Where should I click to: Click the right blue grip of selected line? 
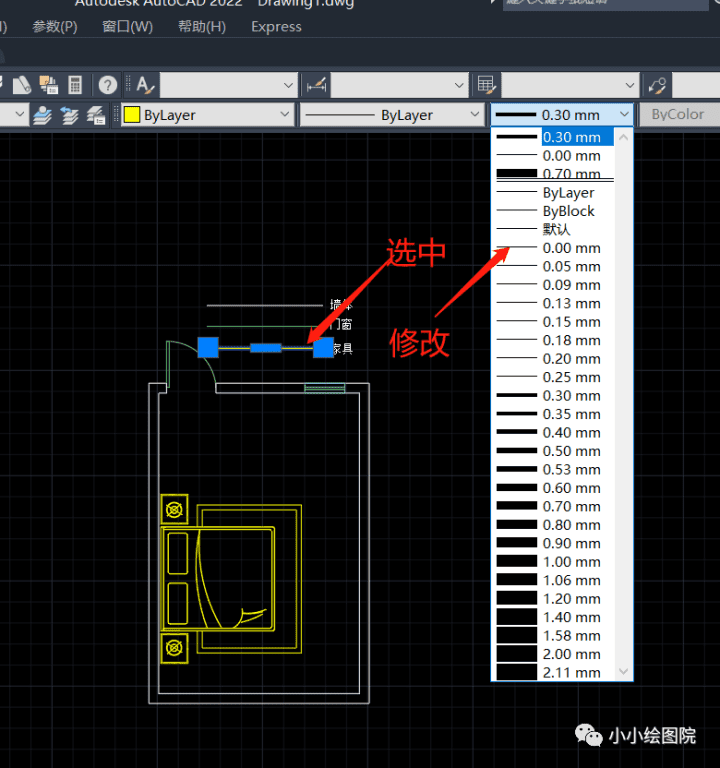click(x=323, y=348)
